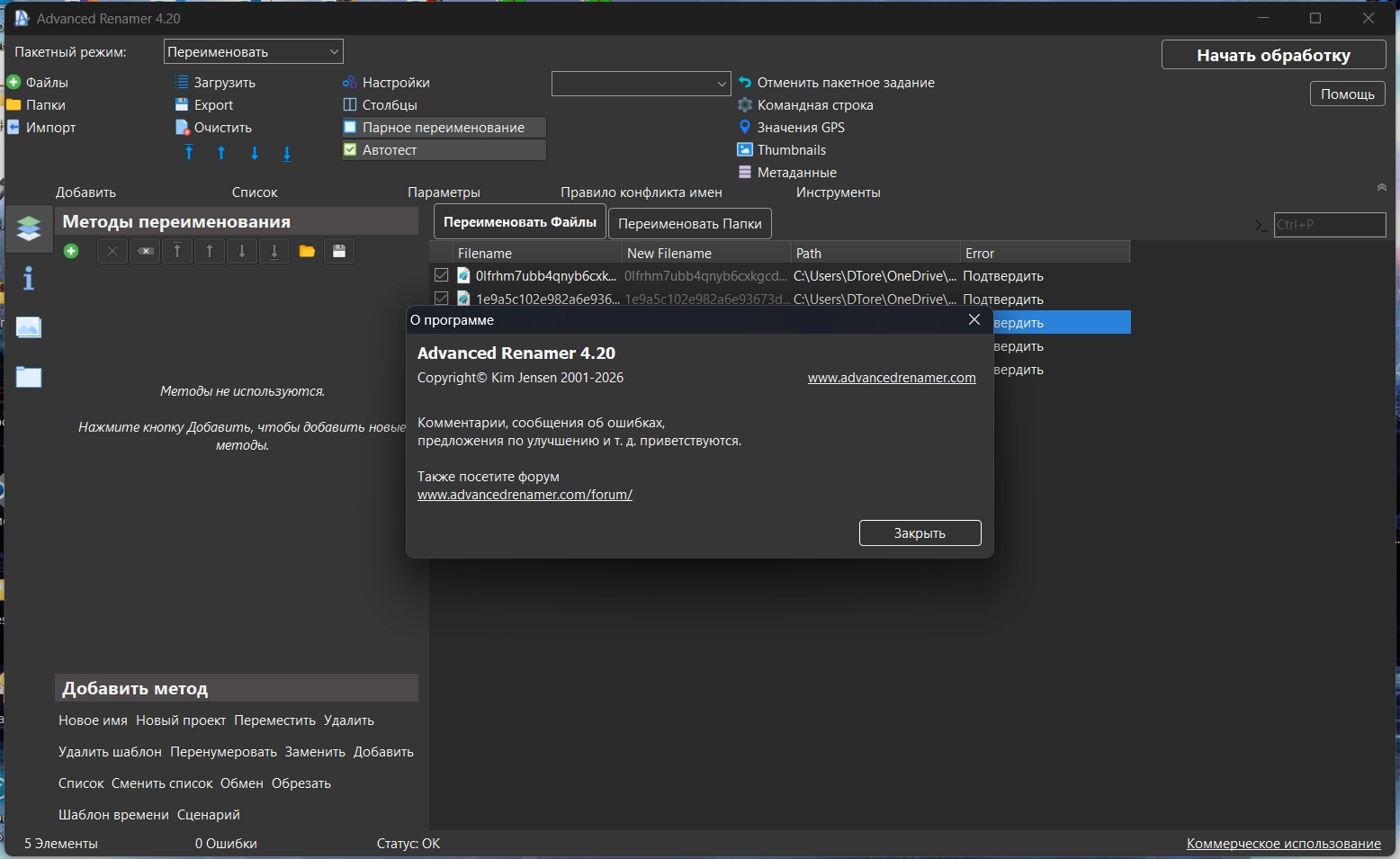
Task: Add the Новое имя method
Action: pos(93,720)
